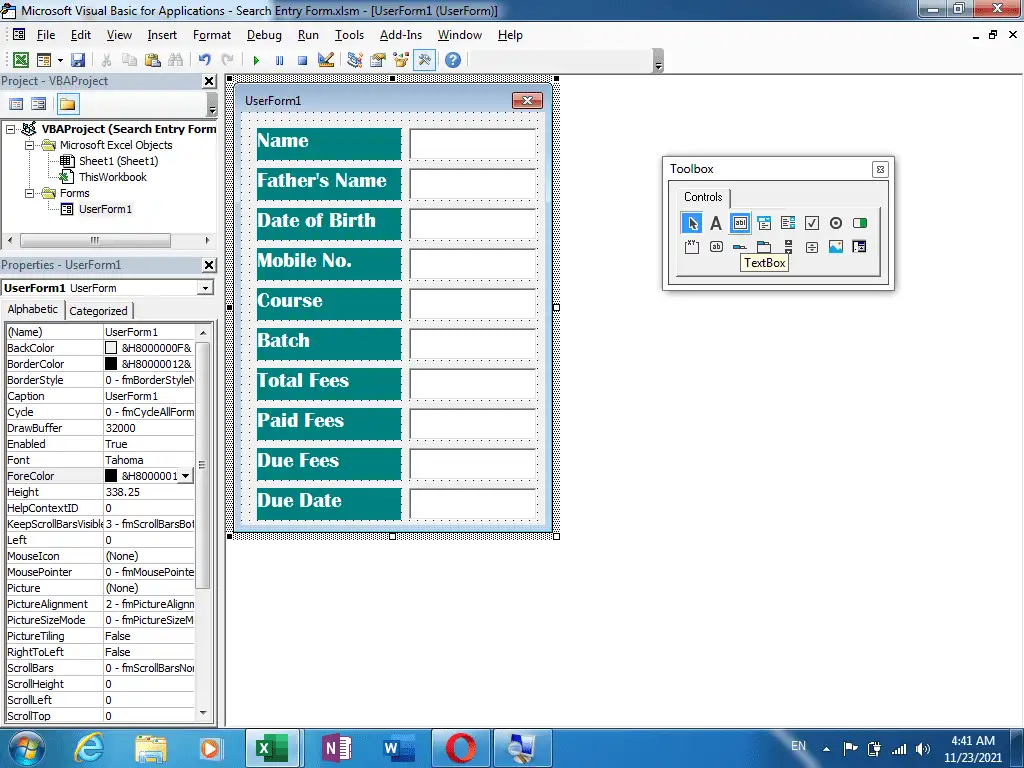Select the Label tool in Toolbox
Screen dimensions: 1024x768
pos(716,223)
